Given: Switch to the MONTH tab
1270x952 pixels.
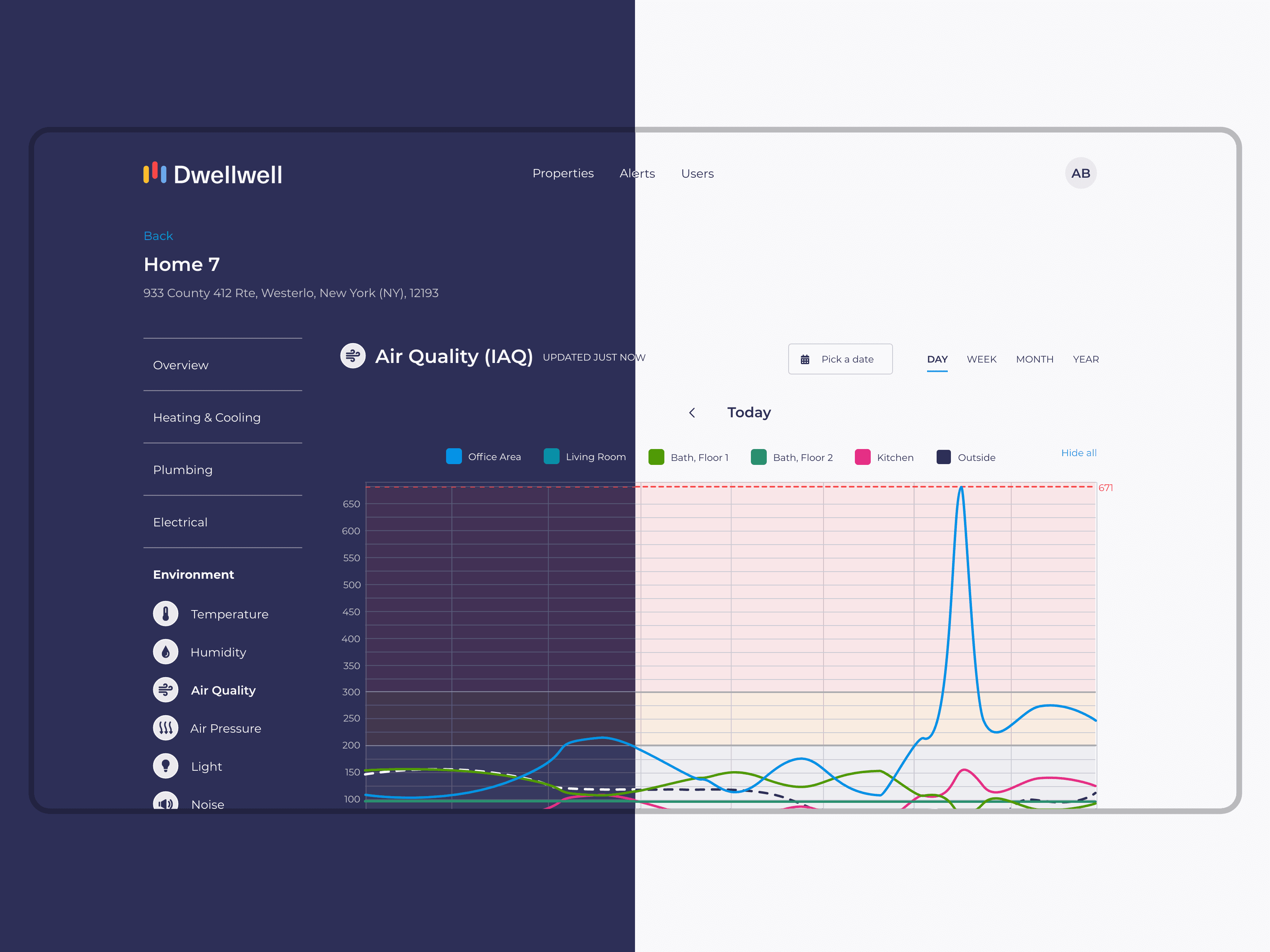Looking at the screenshot, I should pos(1035,359).
